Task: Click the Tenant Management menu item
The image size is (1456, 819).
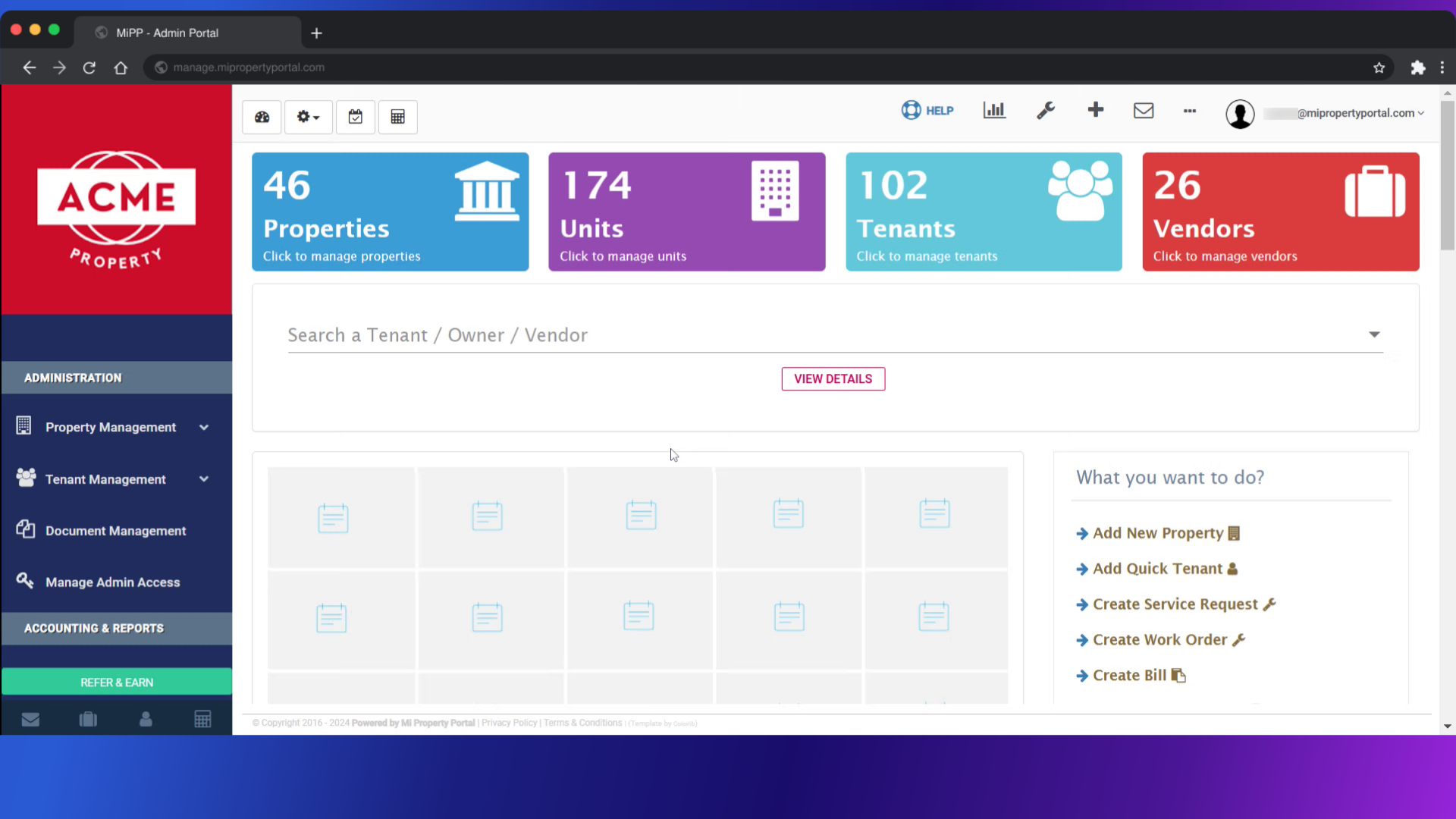Action: [x=105, y=479]
